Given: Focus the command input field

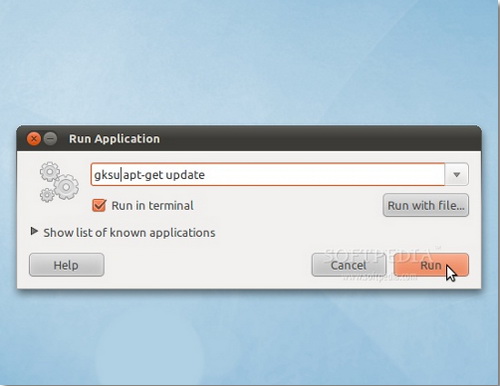Looking at the screenshot, I should click(x=268, y=174).
